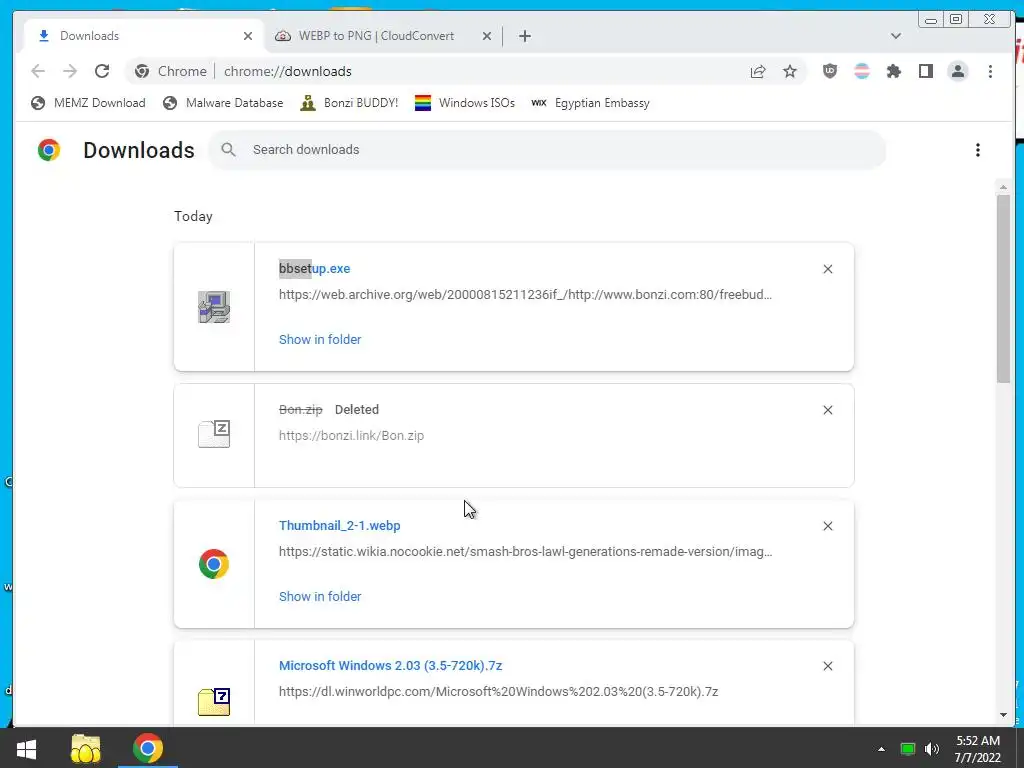Click the 7z archive icon for Windows 2.03
Image resolution: width=1024 pixels, height=768 pixels.
pyautogui.click(x=214, y=702)
